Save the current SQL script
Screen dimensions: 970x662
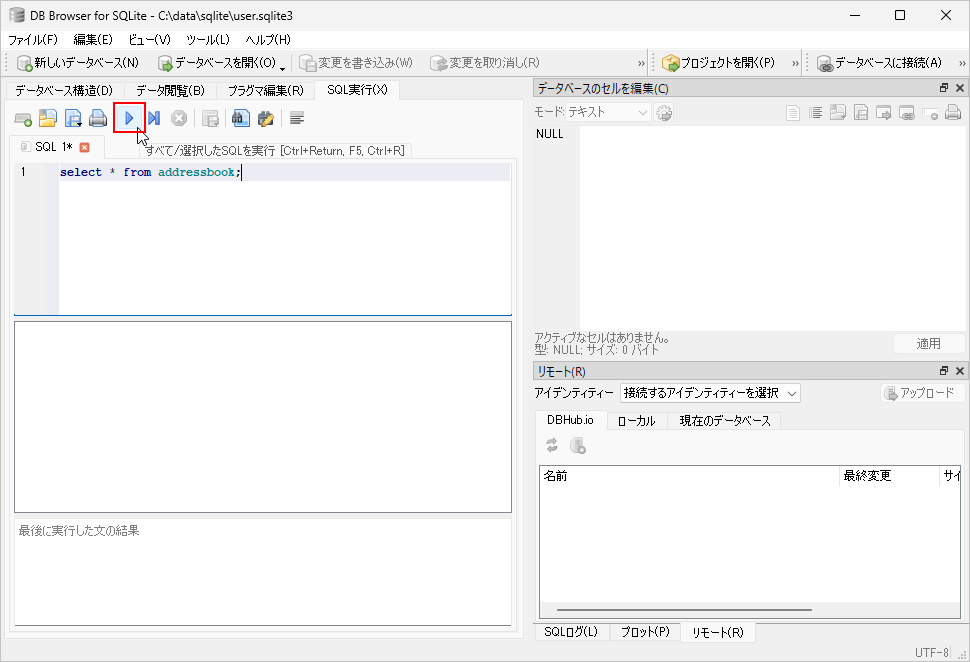(x=73, y=118)
